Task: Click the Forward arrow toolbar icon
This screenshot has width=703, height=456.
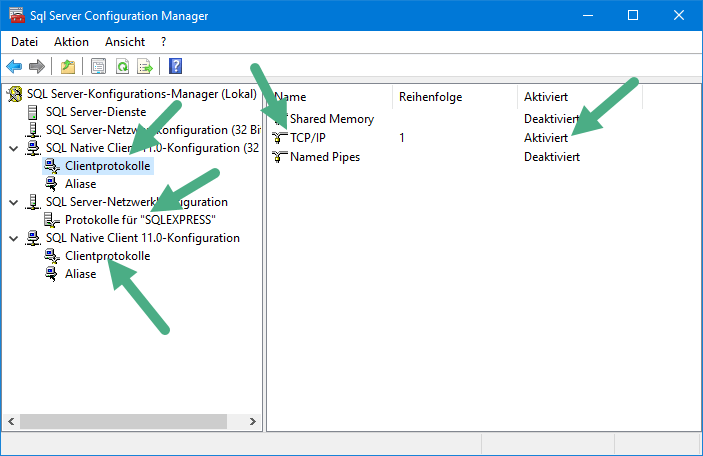Action: (x=37, y=67)
